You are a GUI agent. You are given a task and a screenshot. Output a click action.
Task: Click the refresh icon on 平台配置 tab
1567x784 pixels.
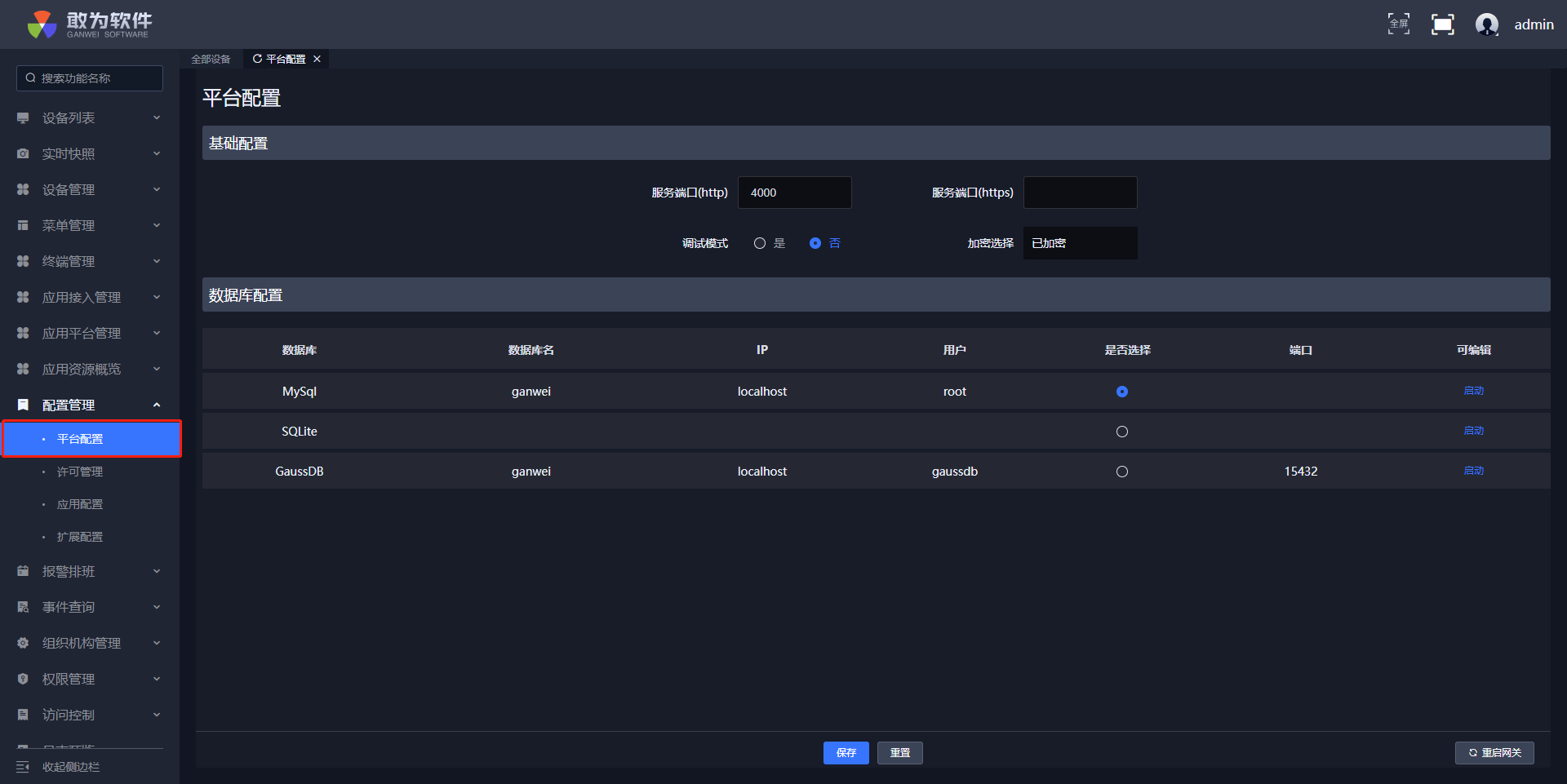[x=257, y=59]
